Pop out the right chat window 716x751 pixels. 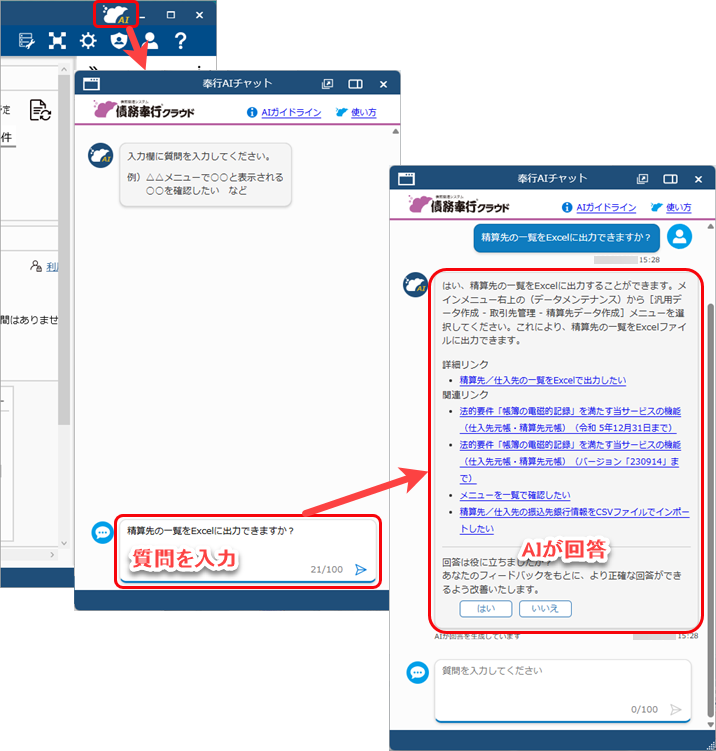coord(642,179)
